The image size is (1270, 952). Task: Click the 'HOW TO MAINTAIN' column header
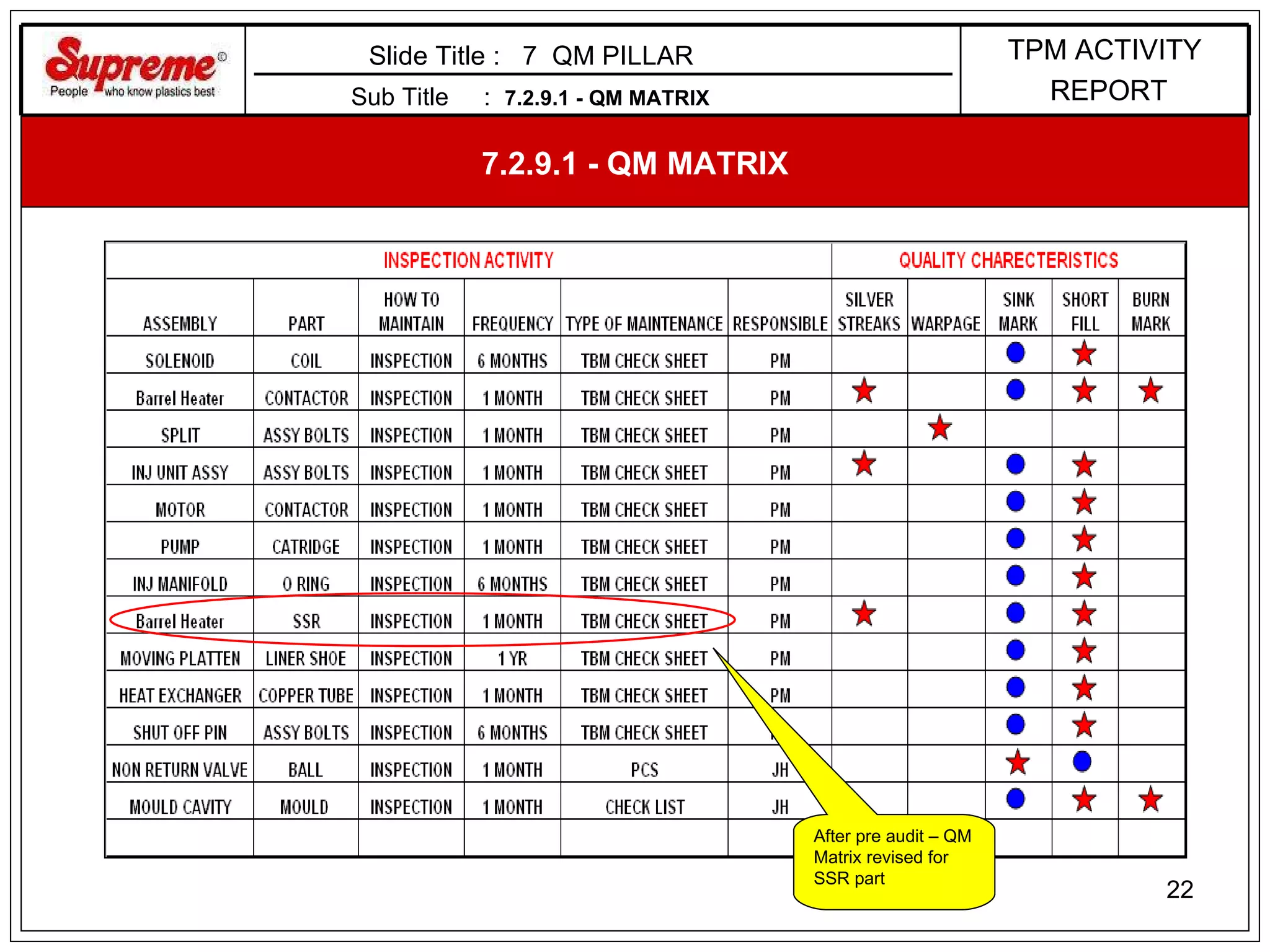[411, 312]
